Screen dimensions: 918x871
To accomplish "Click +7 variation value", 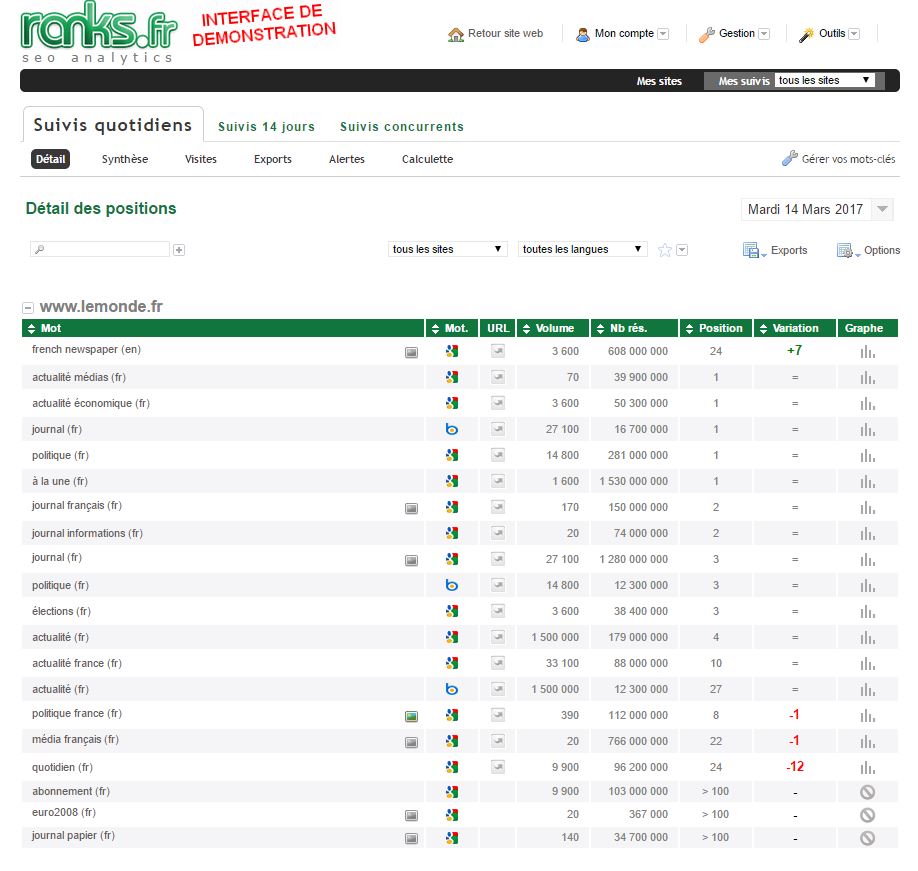I will tap(794, 351).
